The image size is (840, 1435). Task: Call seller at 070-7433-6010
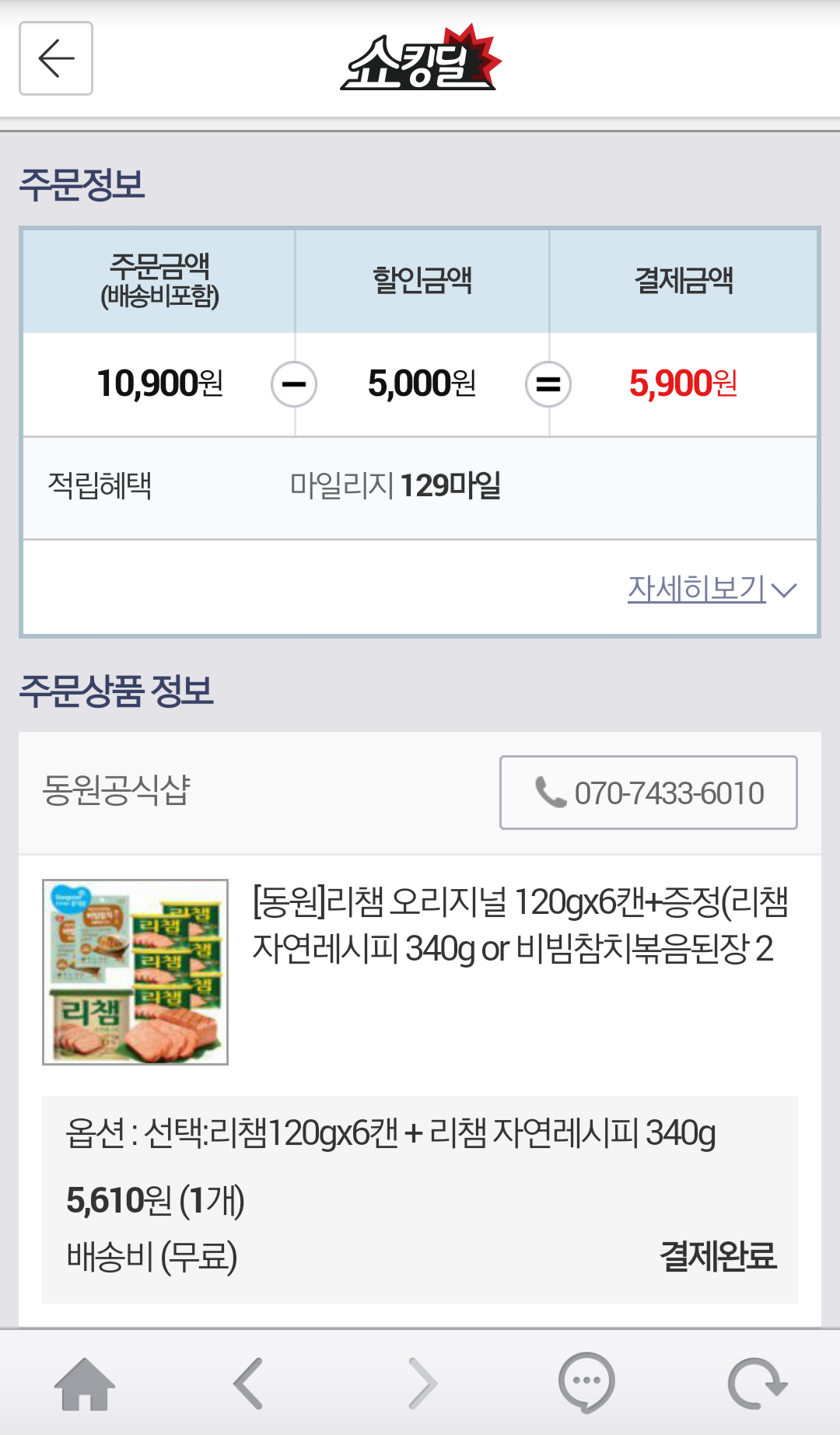[x=649, y=793]
